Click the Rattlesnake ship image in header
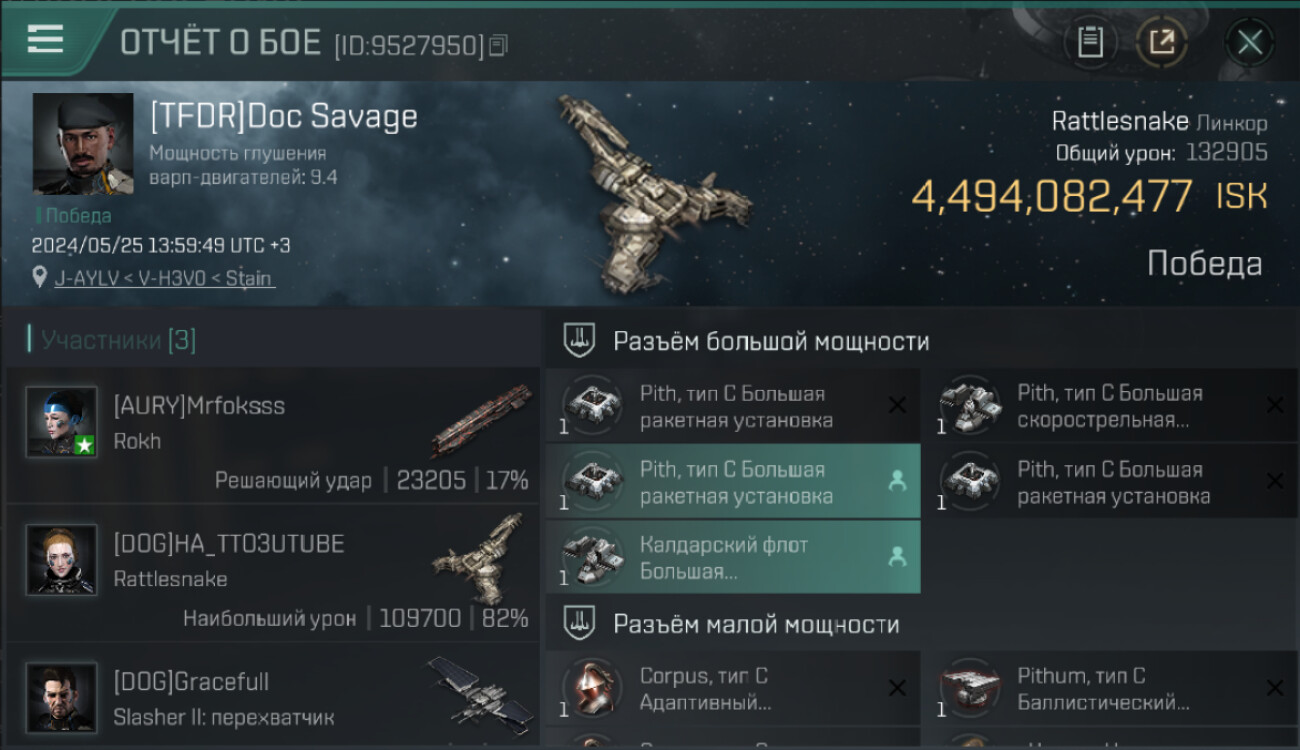Image resolution: width=1300 pixels, height=750 pixels. [x=652, y=191]
